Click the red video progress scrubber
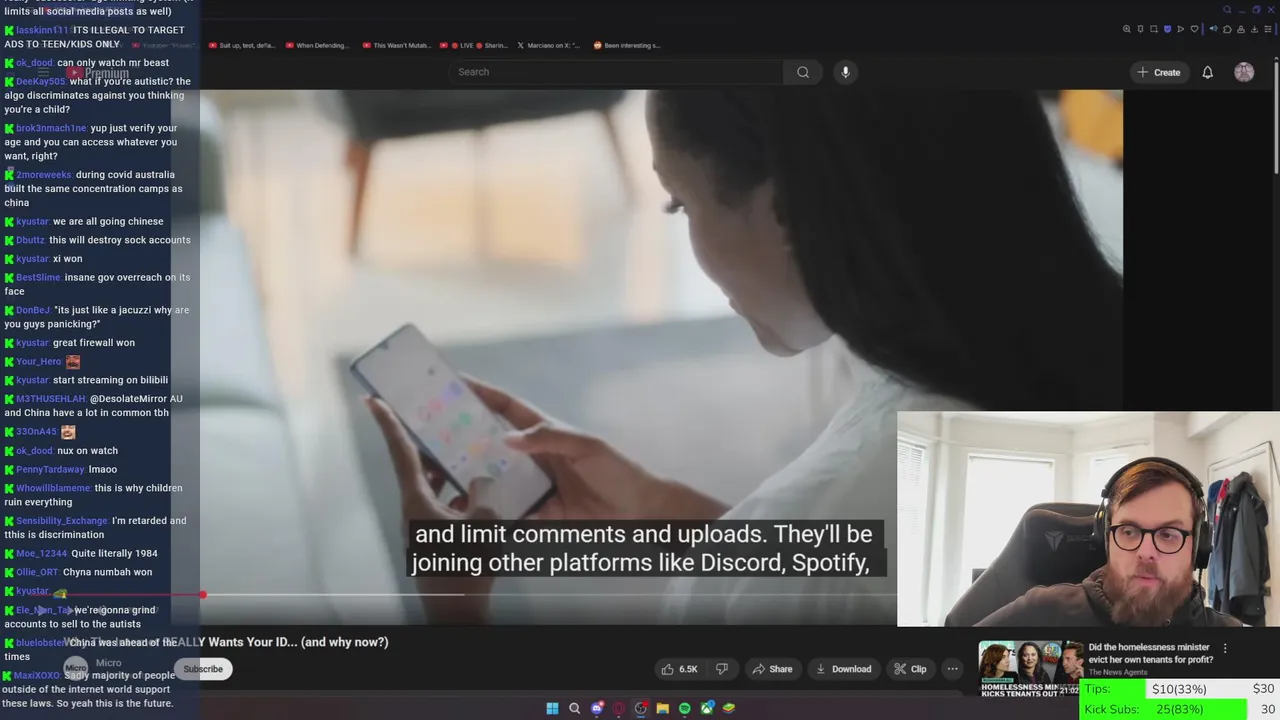The width and height of the screenshot is (1280, 720). click(x=203, y=595)
